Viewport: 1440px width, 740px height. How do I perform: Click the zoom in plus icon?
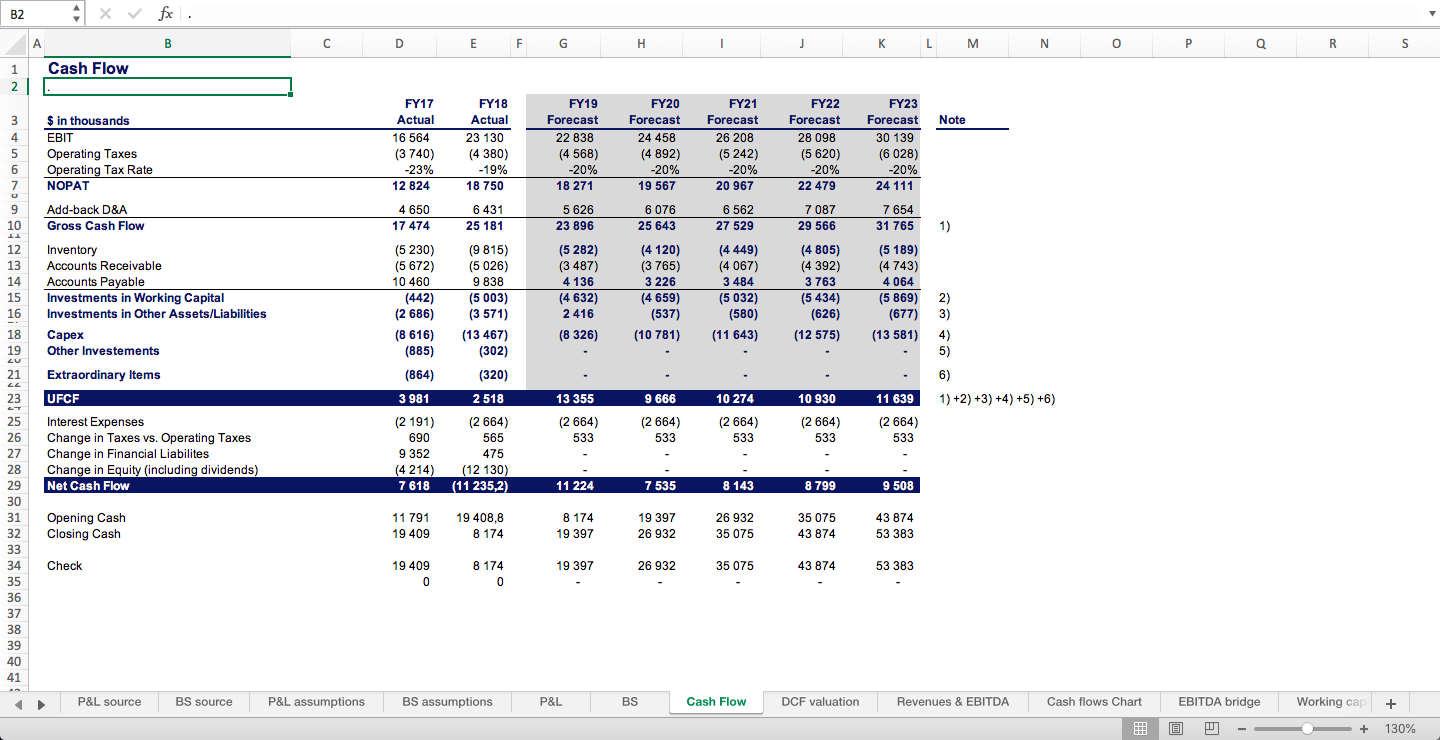point(1363,728)
